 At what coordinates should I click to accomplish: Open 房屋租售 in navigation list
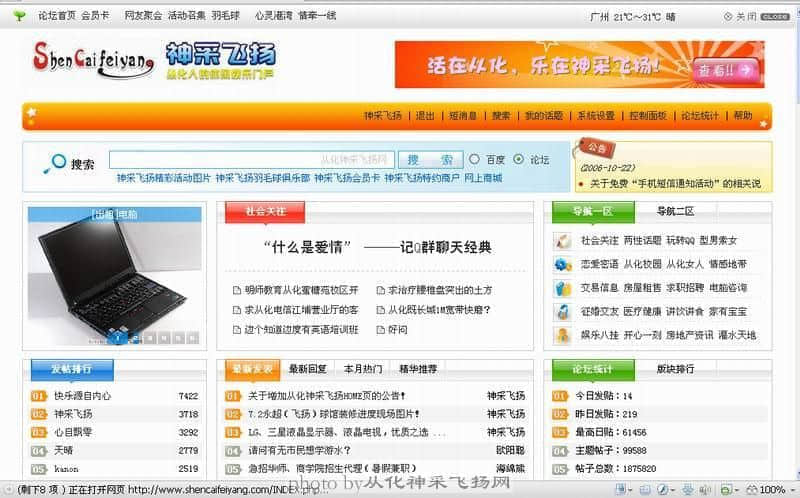pyautogui.click(x=642, y=288)
